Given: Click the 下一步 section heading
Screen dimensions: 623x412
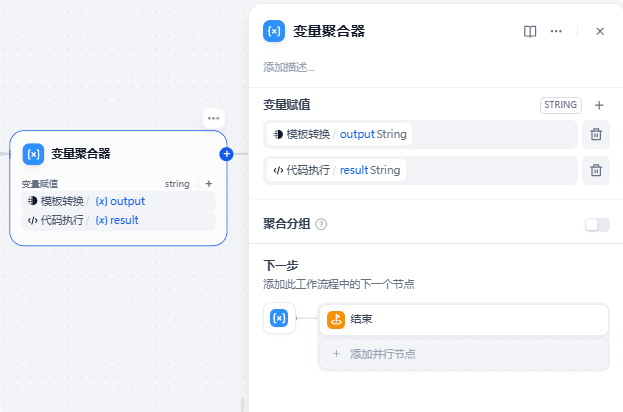Looking at the screenshot, I should point(281,265).
